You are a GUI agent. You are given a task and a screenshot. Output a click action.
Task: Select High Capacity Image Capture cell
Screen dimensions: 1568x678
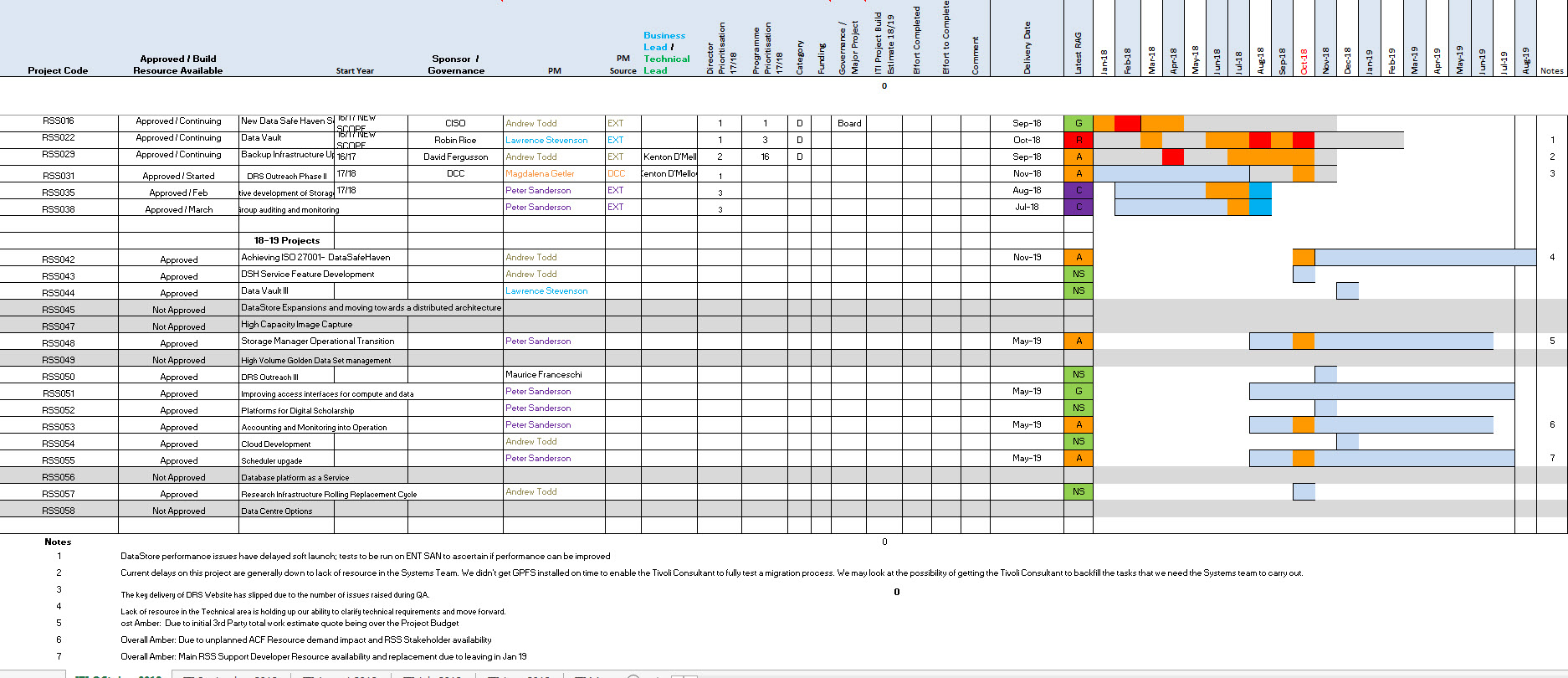297,324
